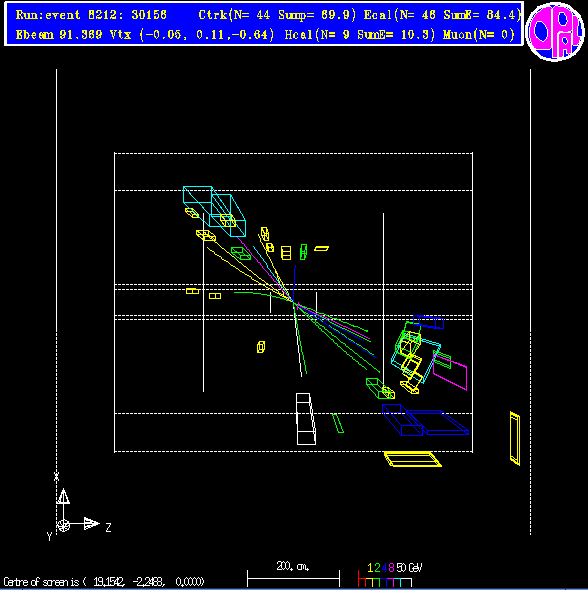
Task: Click the Ebeam 91.369 readout
Action: tap(59, 35)
